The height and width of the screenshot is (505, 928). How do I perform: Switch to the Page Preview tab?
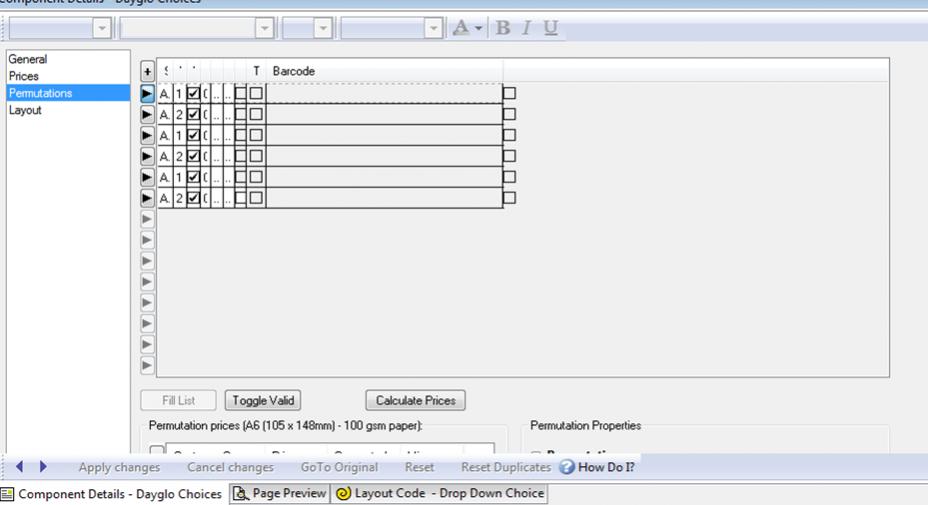point(280,494)
